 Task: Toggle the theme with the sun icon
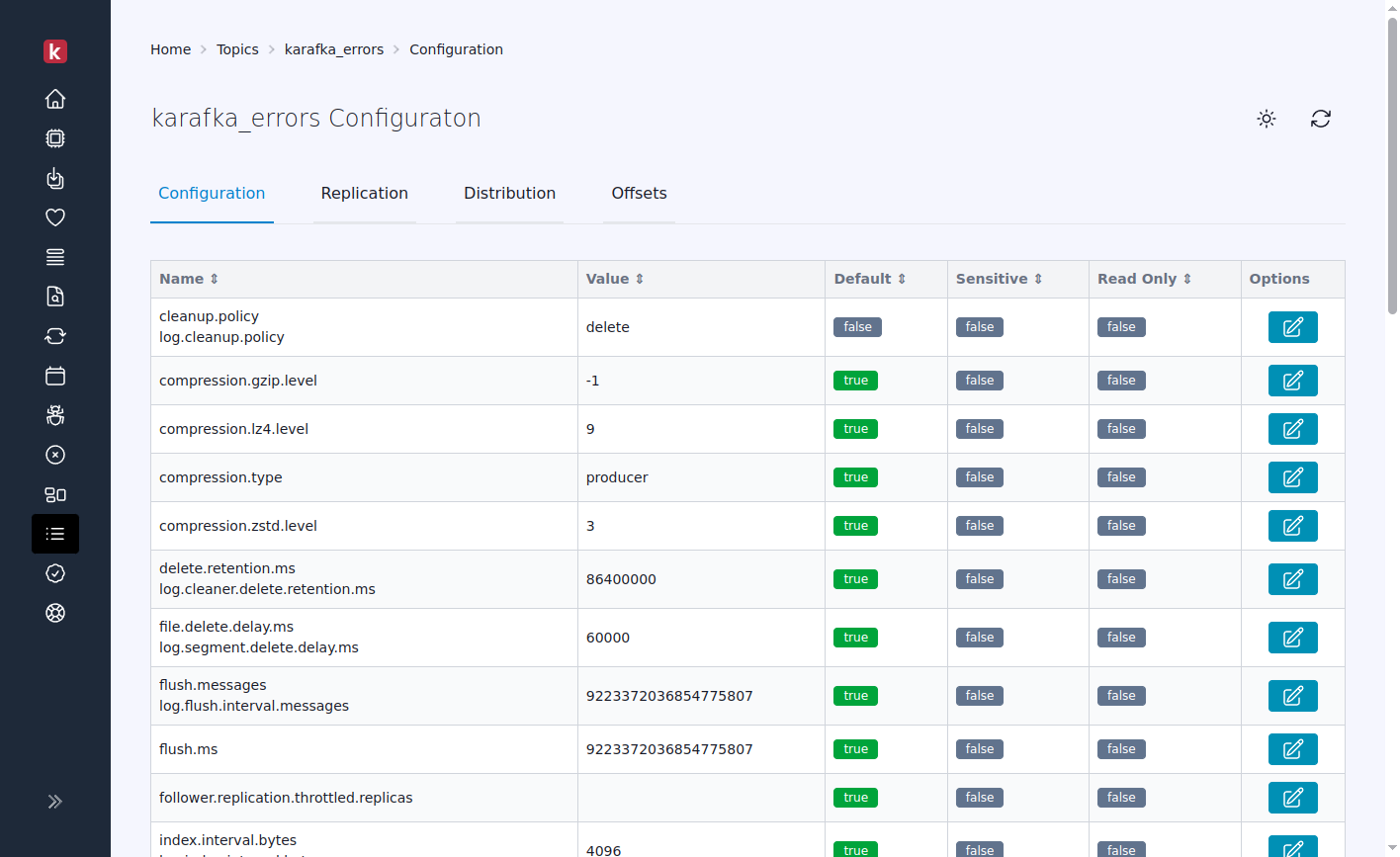click(x=1267, y=119)
